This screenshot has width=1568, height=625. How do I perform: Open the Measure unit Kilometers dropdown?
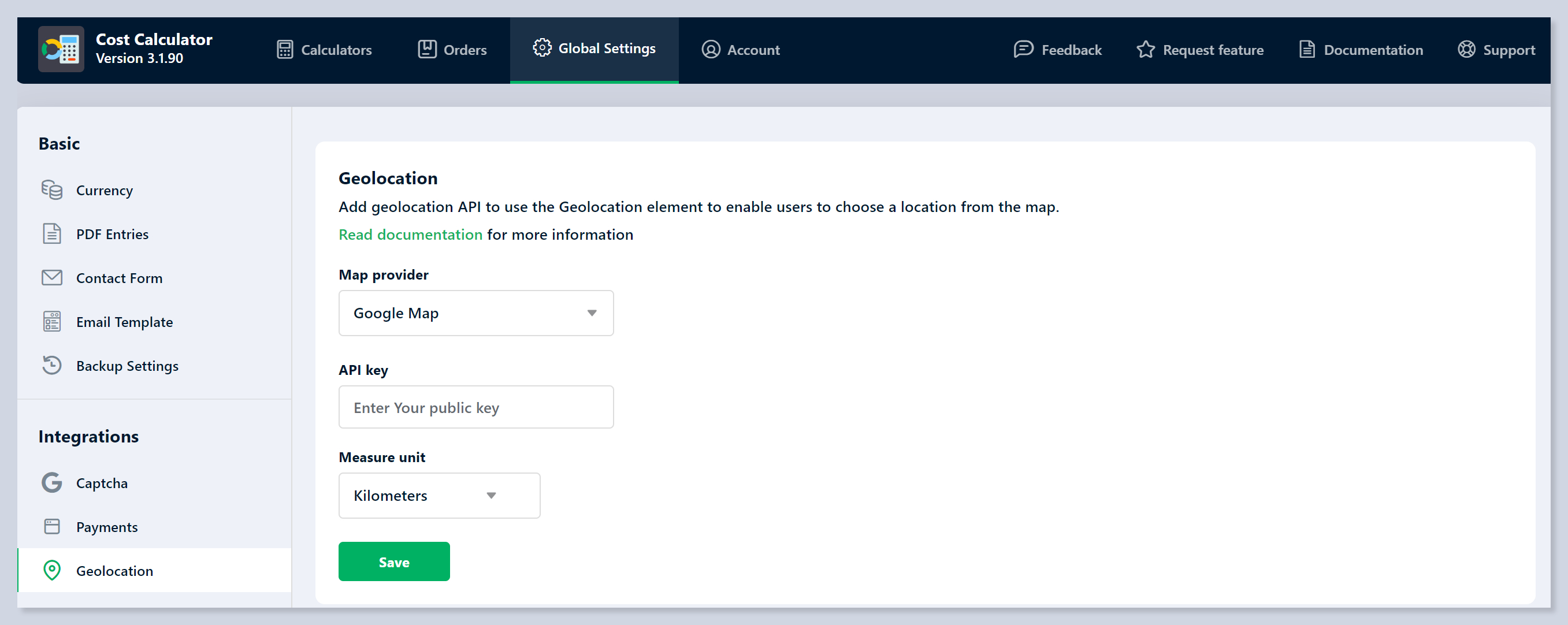point(439,496)
